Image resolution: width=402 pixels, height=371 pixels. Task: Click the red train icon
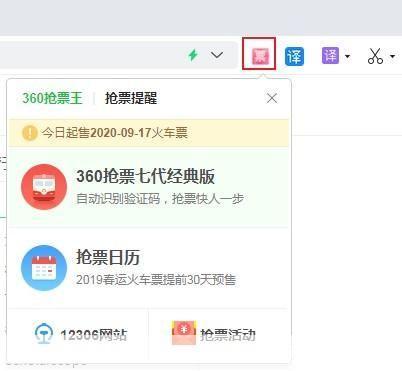(44, 187)
